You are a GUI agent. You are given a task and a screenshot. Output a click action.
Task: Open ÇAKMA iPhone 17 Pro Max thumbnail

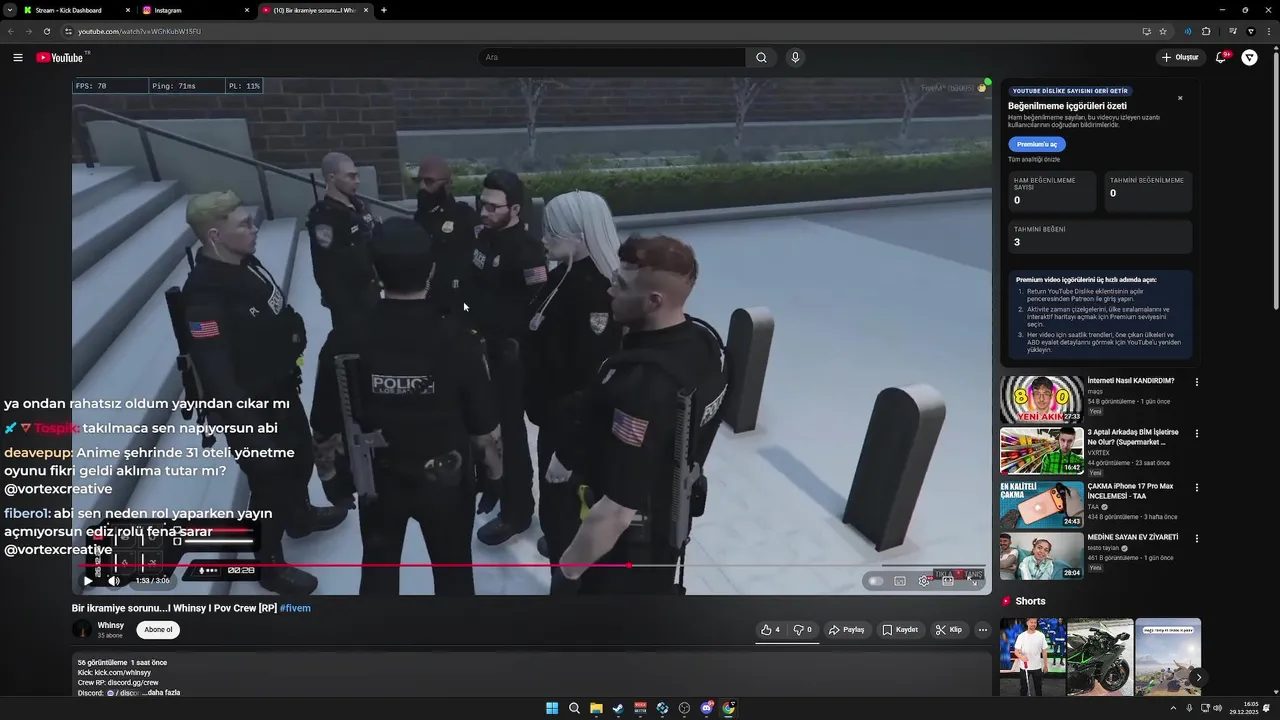[x=1041, y=504]
